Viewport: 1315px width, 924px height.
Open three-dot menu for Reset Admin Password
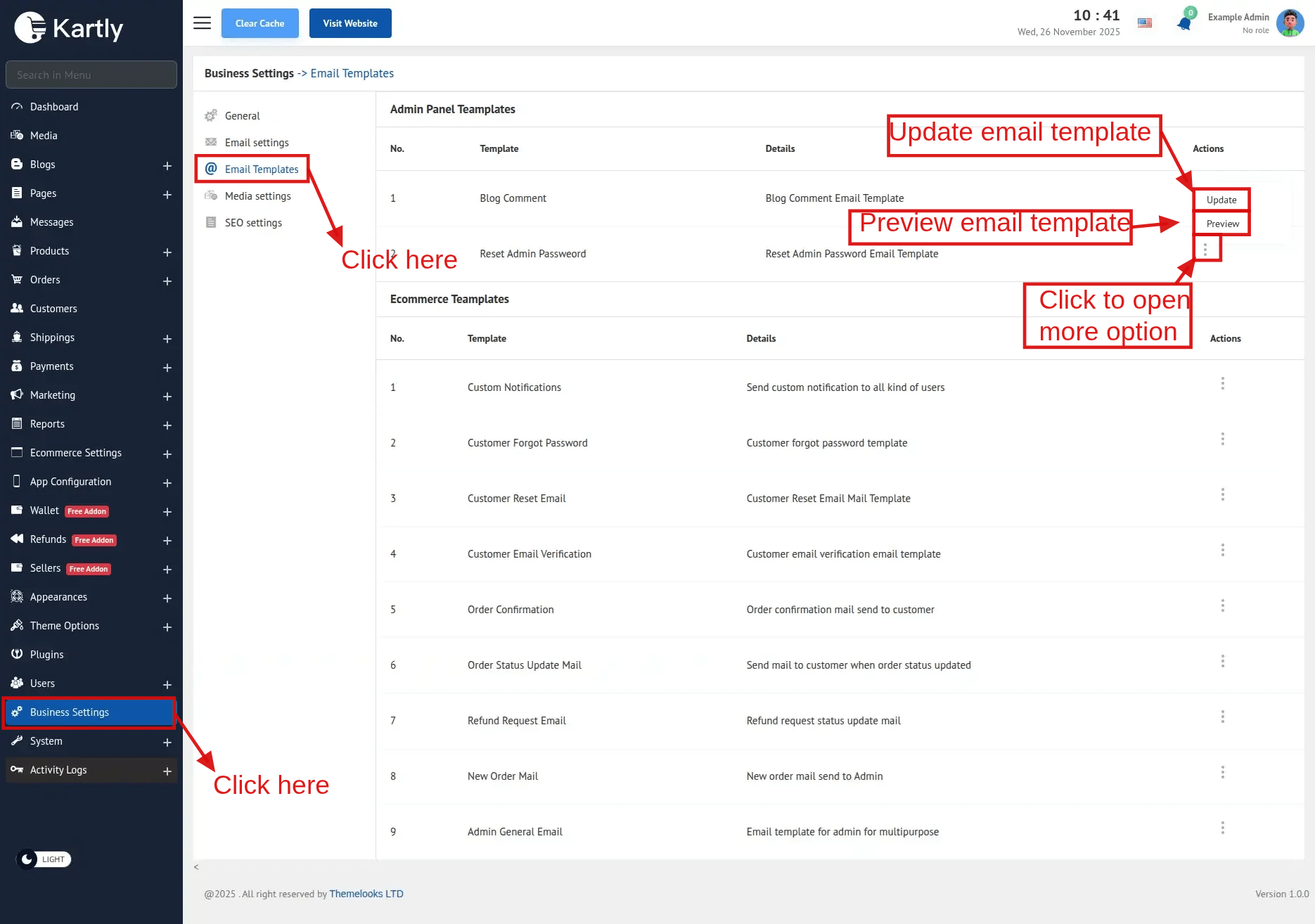pyautogui.click(x=1205, y=250)
